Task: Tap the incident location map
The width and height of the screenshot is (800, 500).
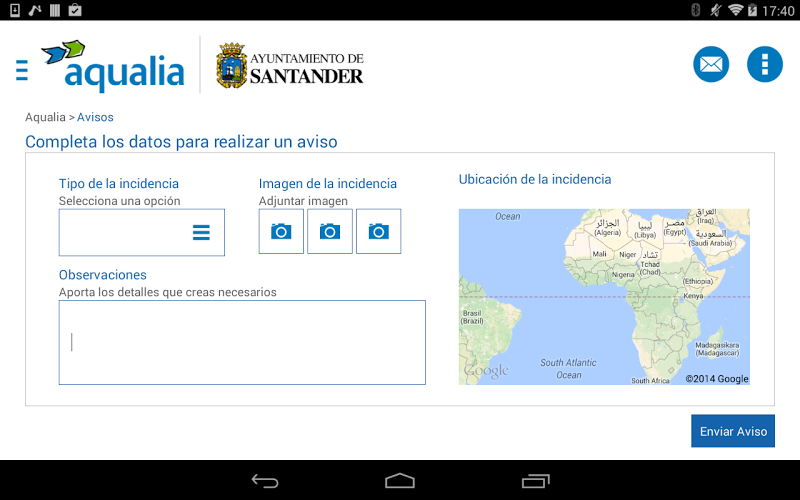Action: coord(604,296)
